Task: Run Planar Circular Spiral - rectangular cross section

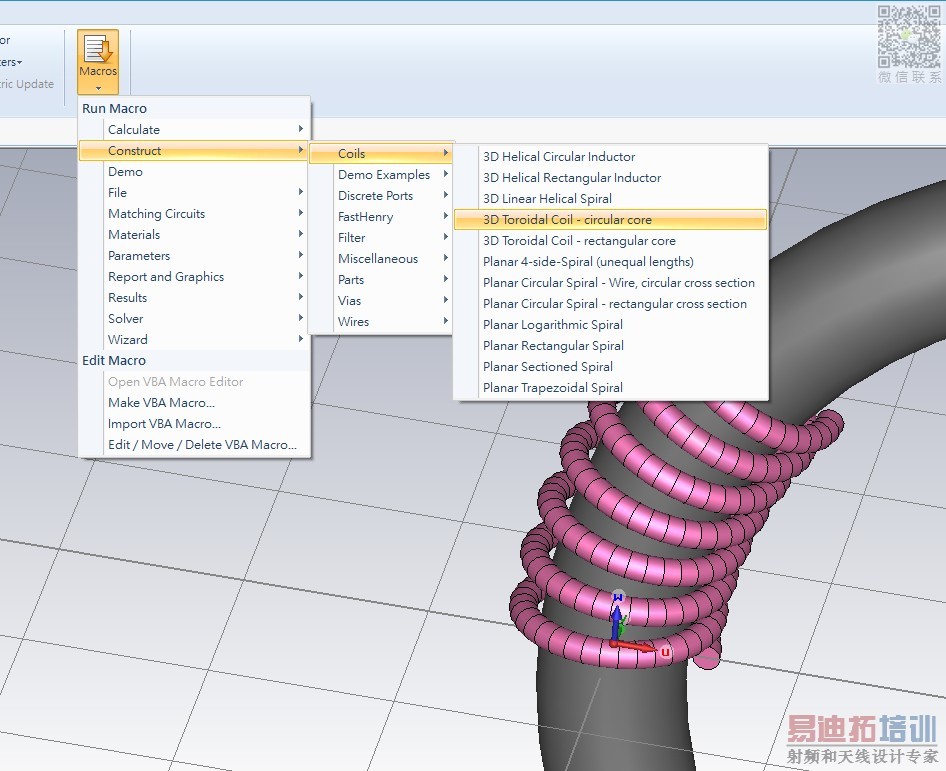Action: 611,304
